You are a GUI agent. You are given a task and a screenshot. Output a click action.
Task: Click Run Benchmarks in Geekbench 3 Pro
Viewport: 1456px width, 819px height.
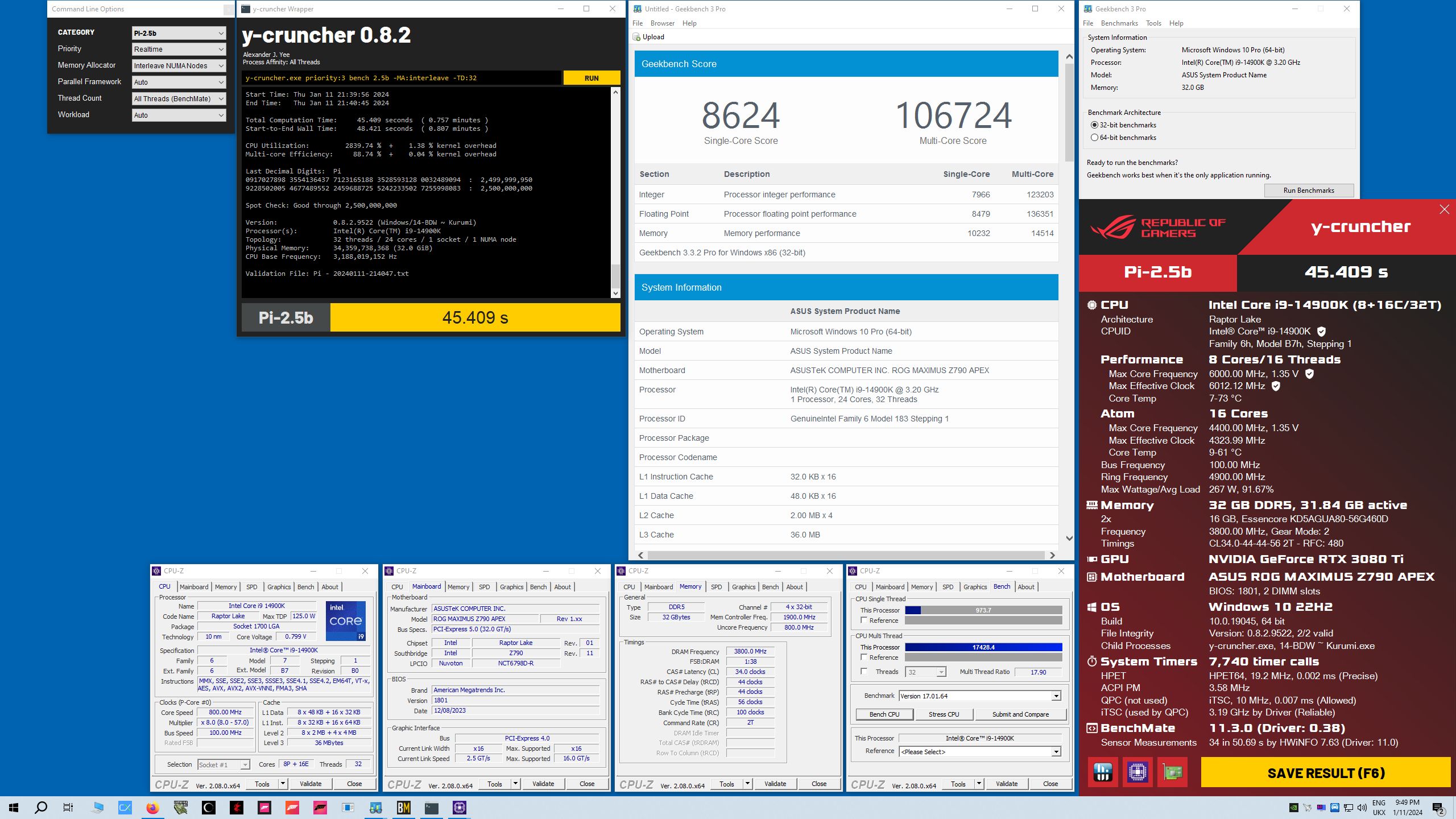click(x=1309, y=191)
